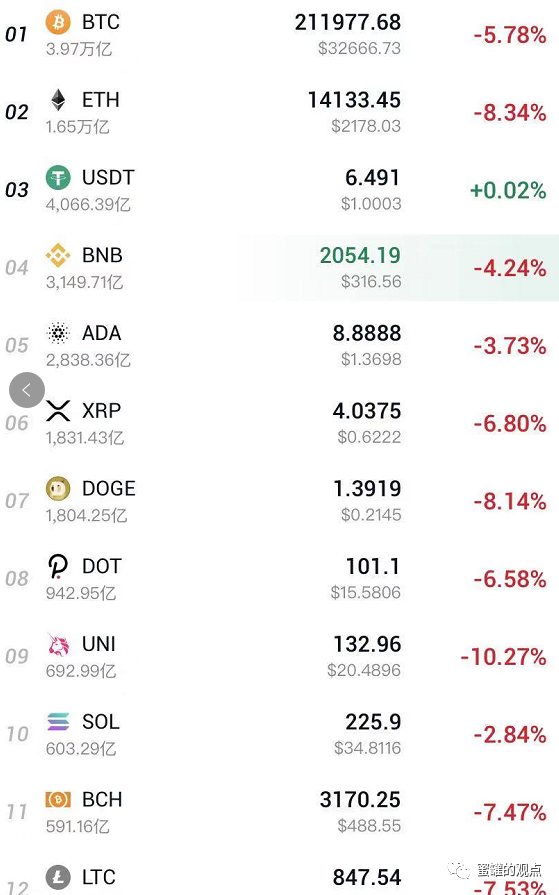Click the Dogecoin dog icon

(x=58, y=488)
